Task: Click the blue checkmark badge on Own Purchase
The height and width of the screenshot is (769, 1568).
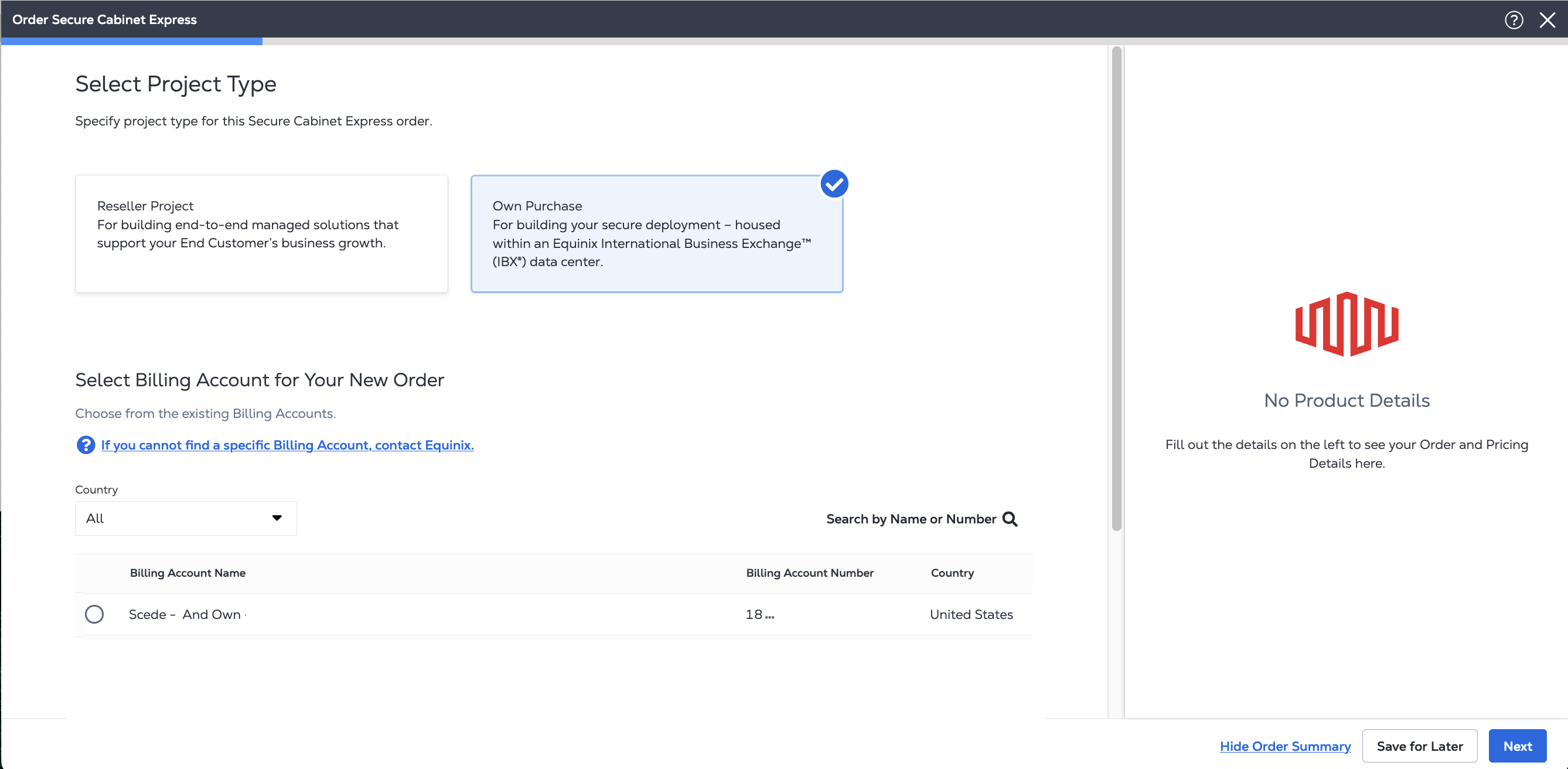Action: click(834, 184)
